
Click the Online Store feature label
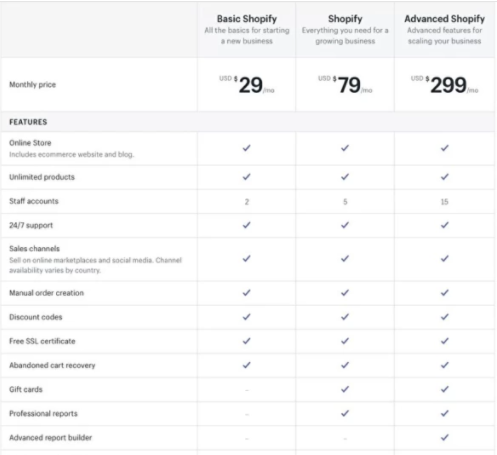30,143
